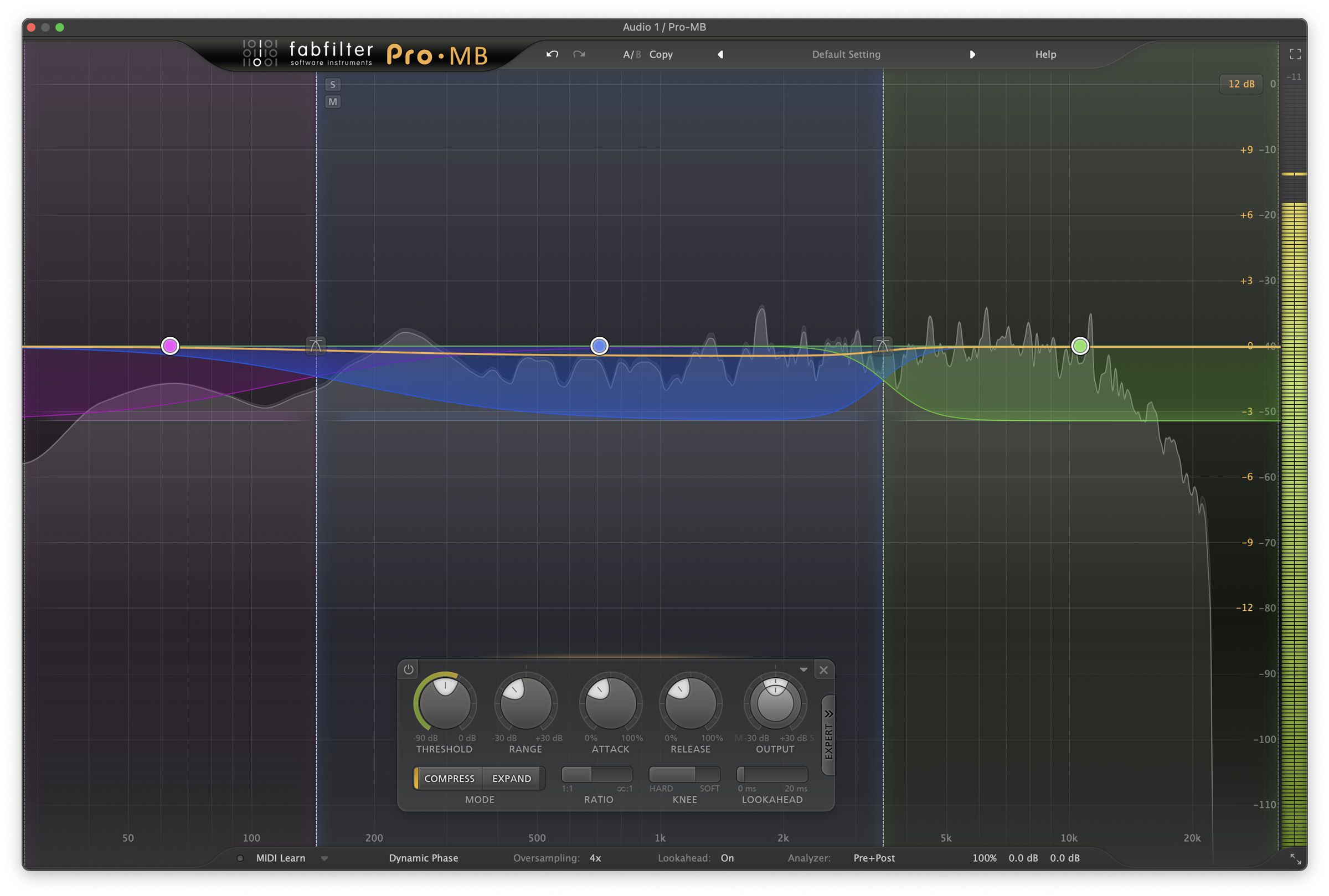The image size is (1329, 896).
Task: Select EXPAND mode
Action: click(x=512, y=778)
